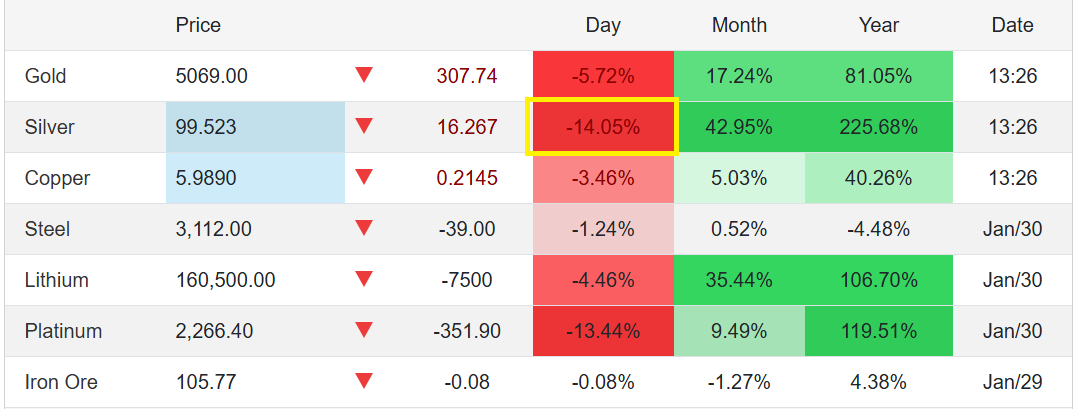Click the red down arrow in Platinum row
Viewport: 1073px width, 409px height.
[364, 330]
